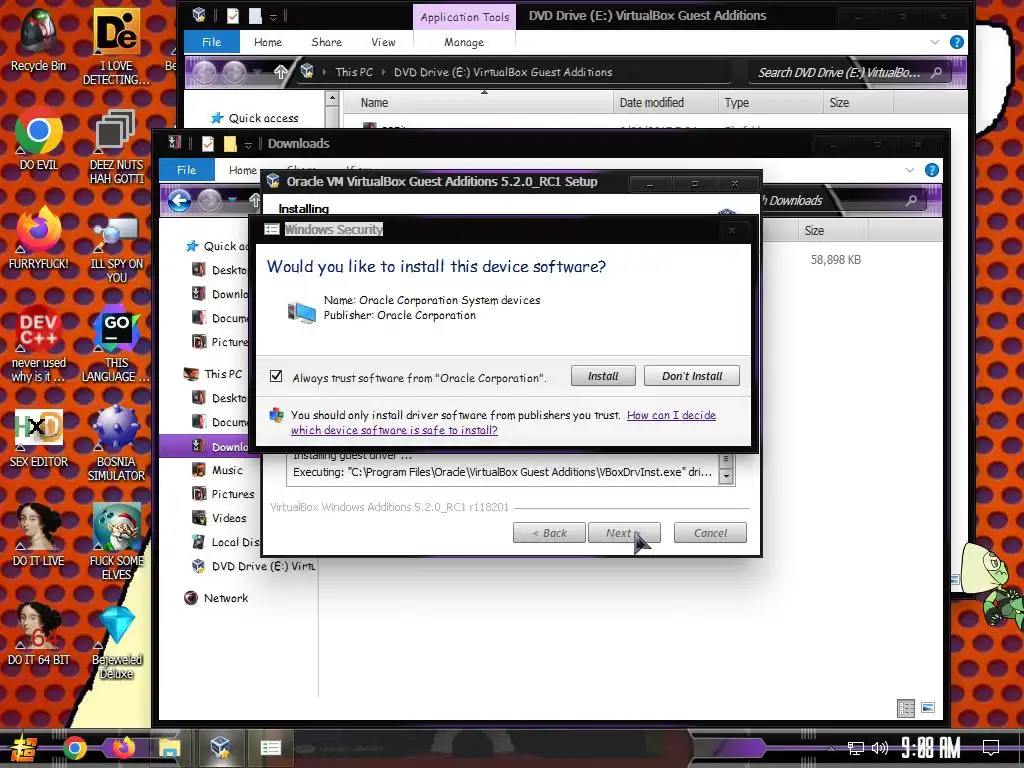Open 'FUCK SOME ELVES' desktop icon

(116, 542)
